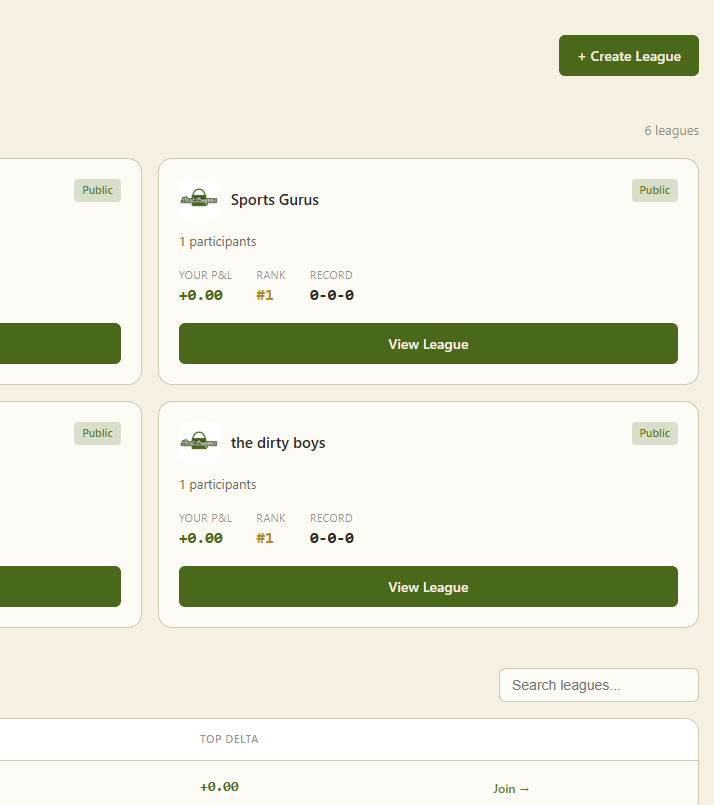
Task: Click the Public badge on the dirty boys card
Action: pyautogui.click(x=654, y=433)
